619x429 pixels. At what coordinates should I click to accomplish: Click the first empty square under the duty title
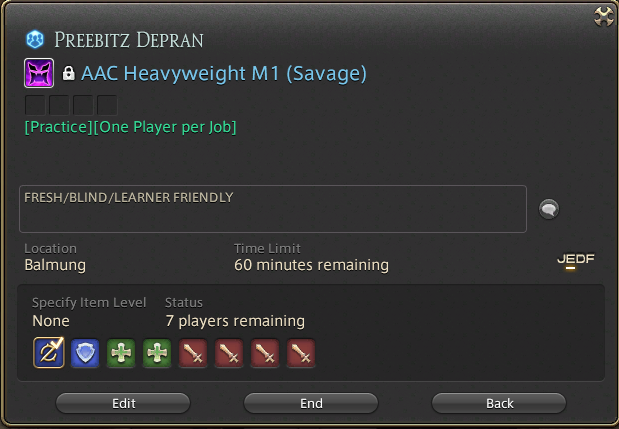click(x=35, y=105)
